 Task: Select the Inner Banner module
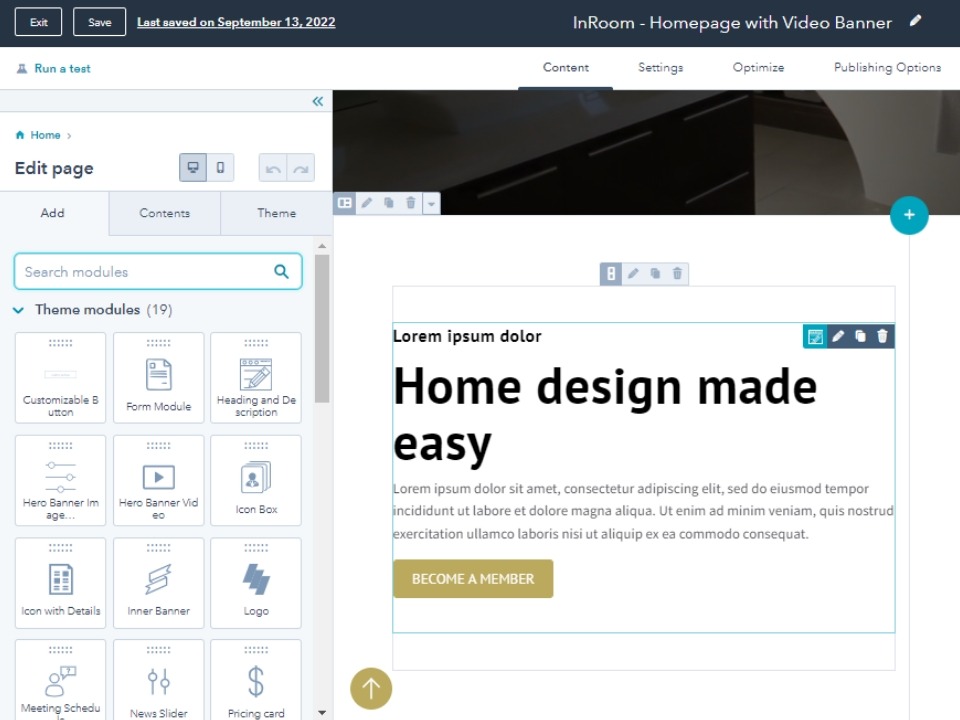pyautogui.click(x=158, y=583)
